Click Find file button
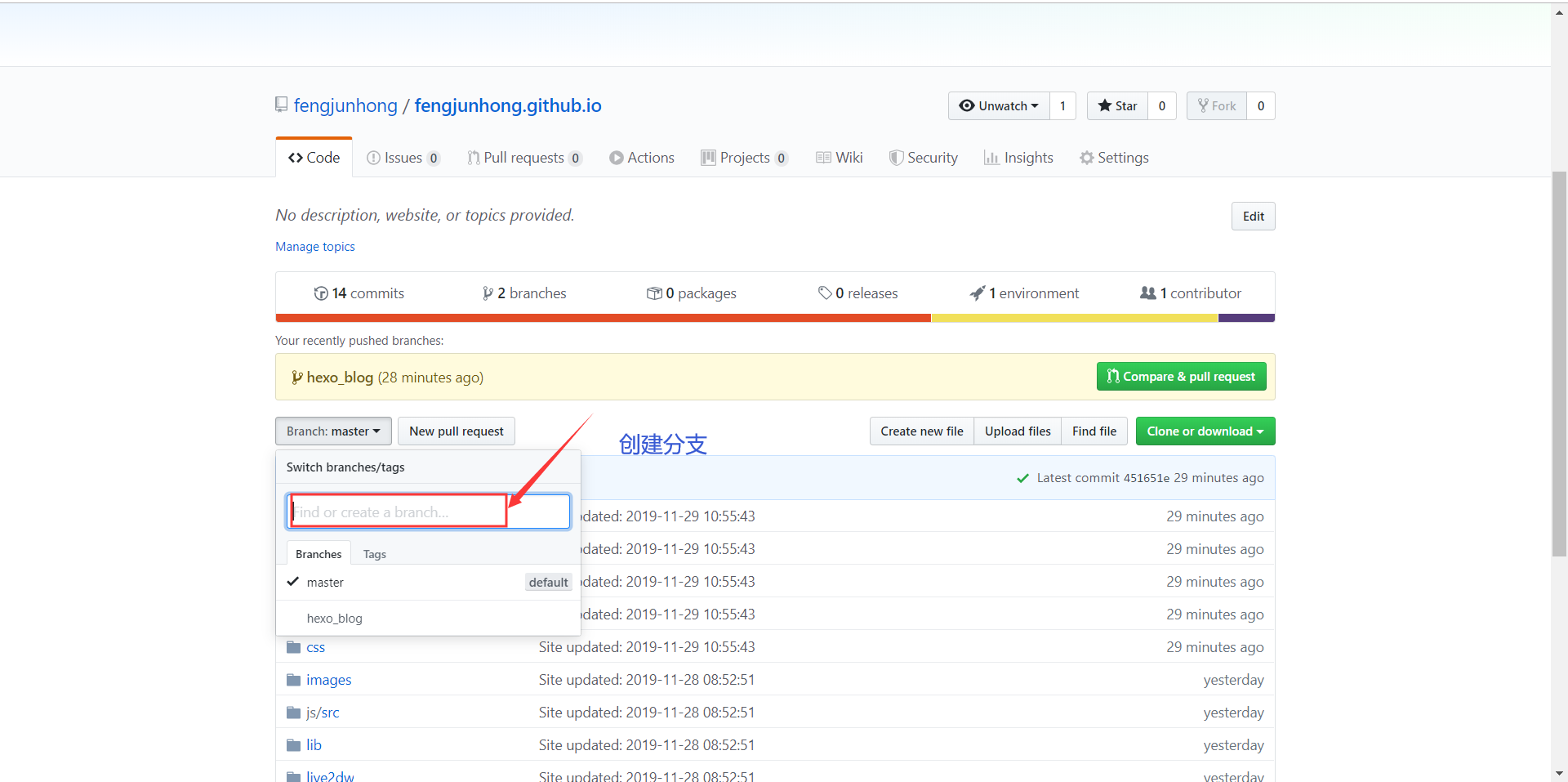The width and height of the screenshot is (1568, 782). click(1094, 431)
